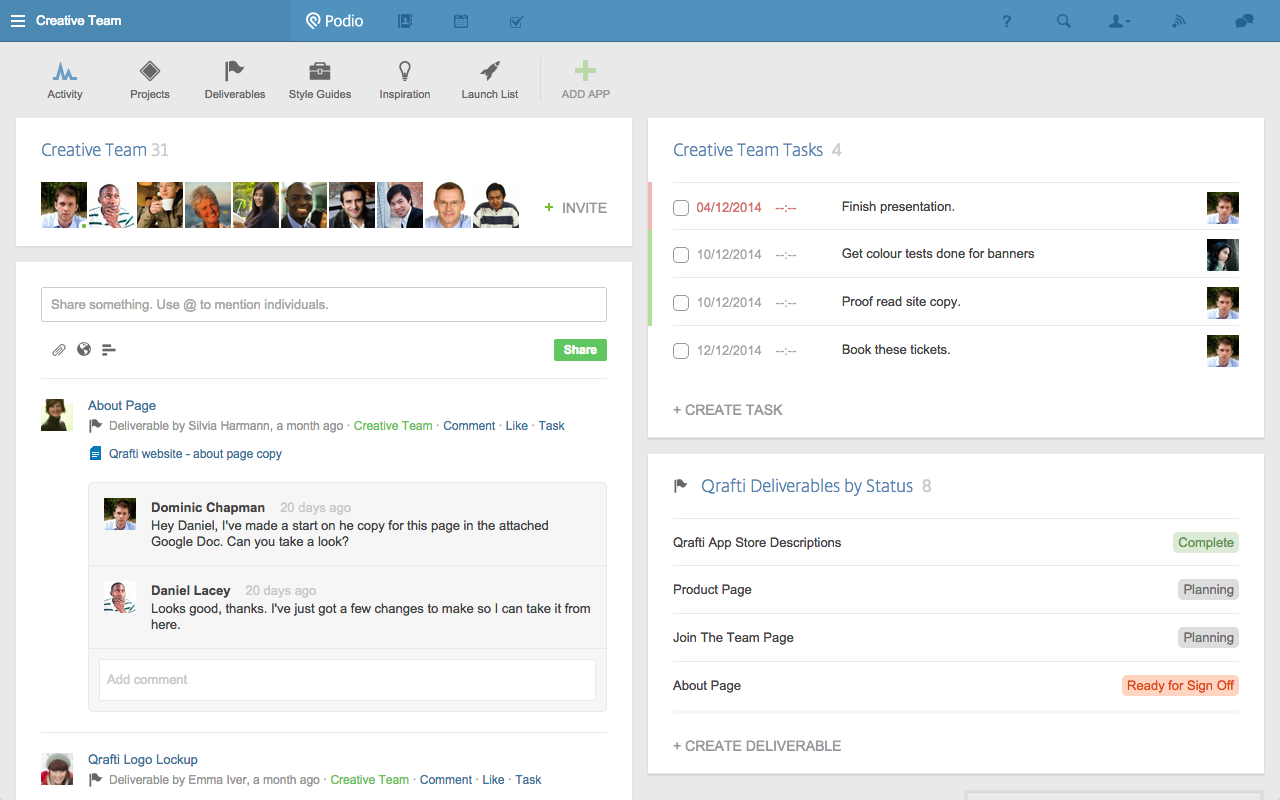Open the notifications feed icon

click(1179, 21)
